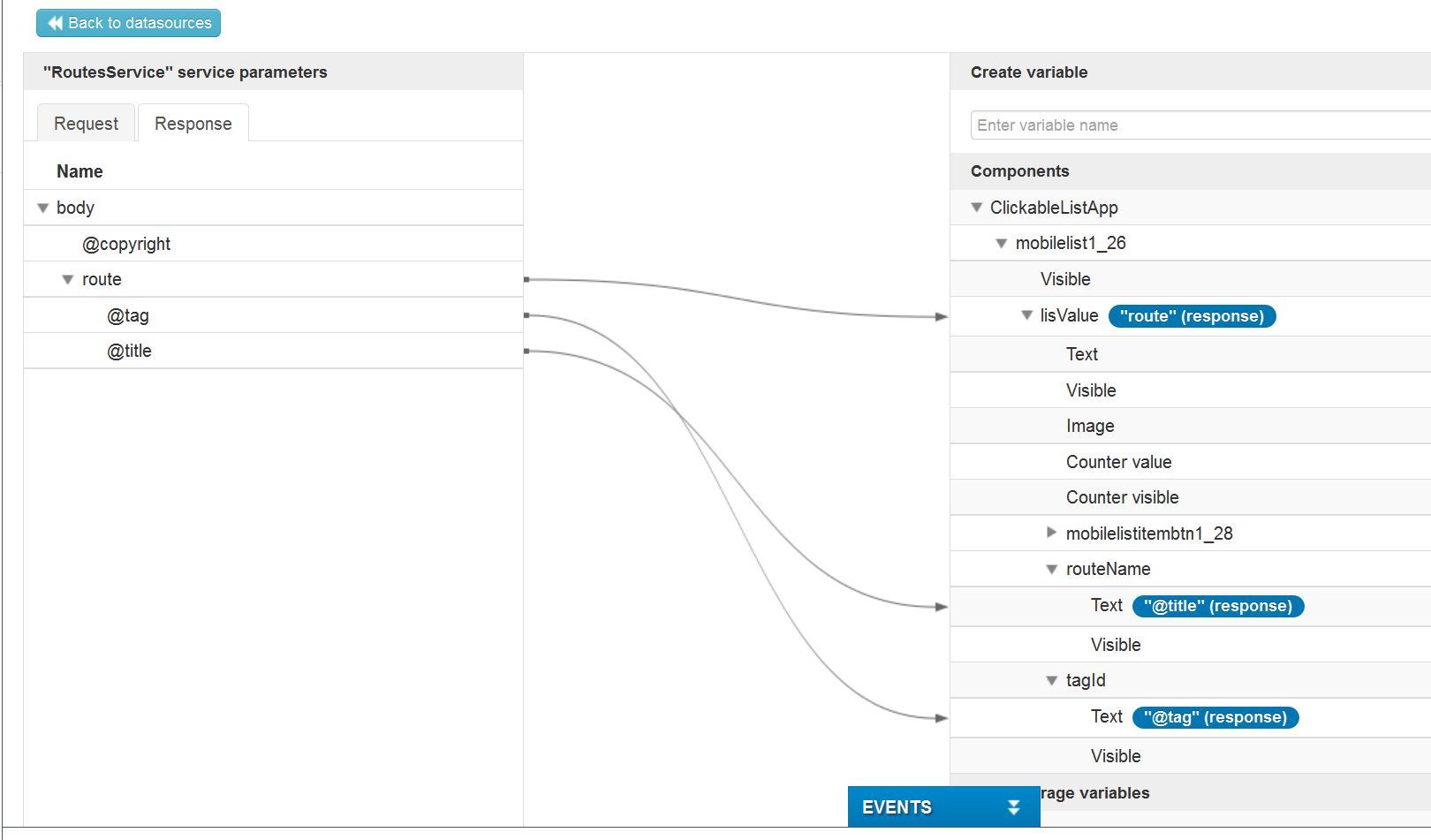This screenshot has width=1431, height=840.
Task: Click the EVENTS panel double-chevron icon
Action: 1013,807
